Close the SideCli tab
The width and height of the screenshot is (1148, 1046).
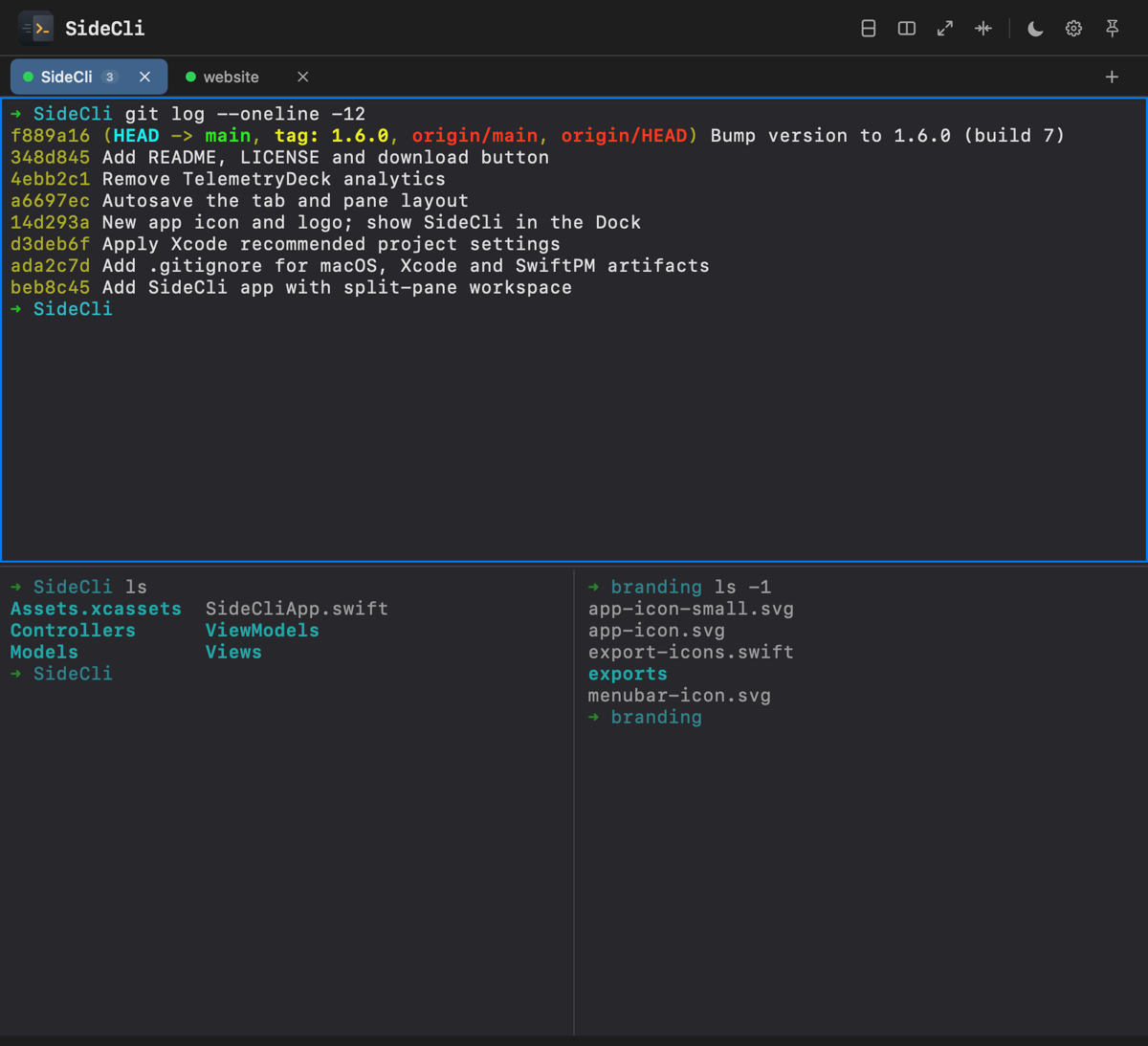tap(144, 77)
